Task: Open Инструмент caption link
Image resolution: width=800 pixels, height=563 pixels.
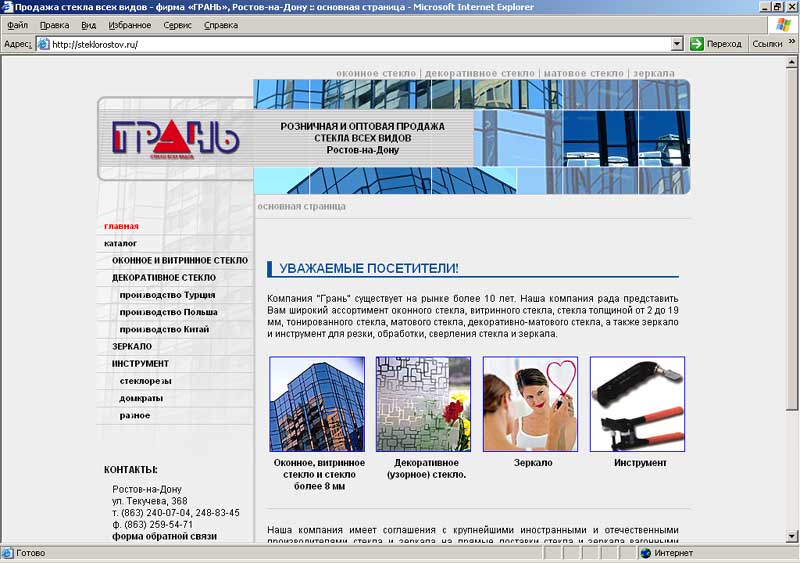Action: coord(640,463)
